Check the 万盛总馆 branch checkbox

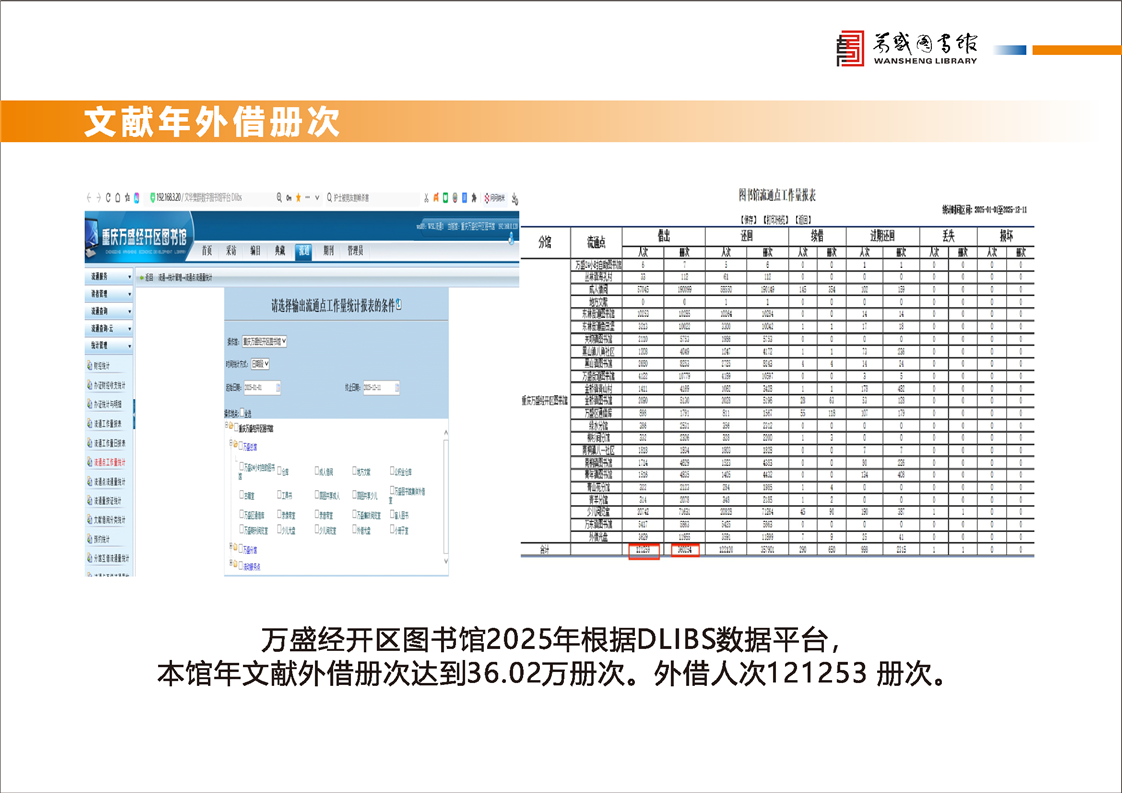click(240, 445)
